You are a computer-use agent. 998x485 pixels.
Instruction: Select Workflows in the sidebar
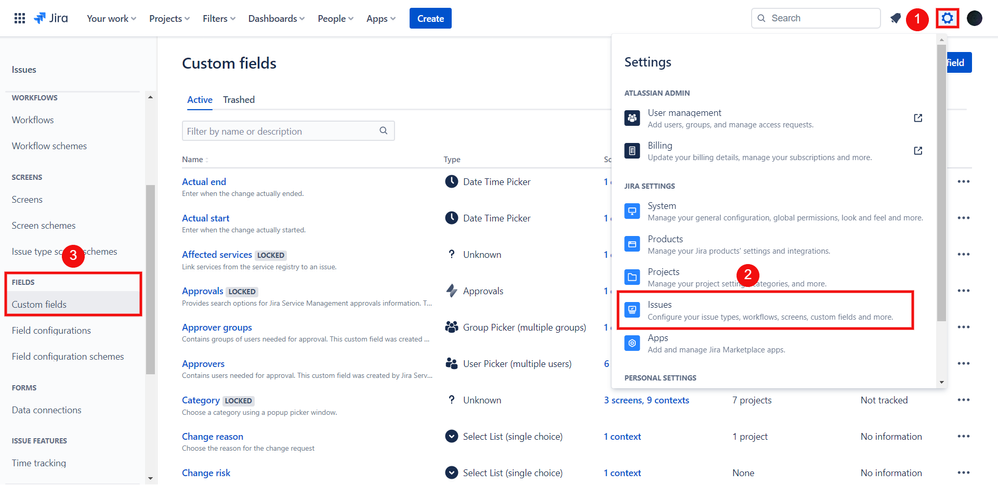pos(32,120)
